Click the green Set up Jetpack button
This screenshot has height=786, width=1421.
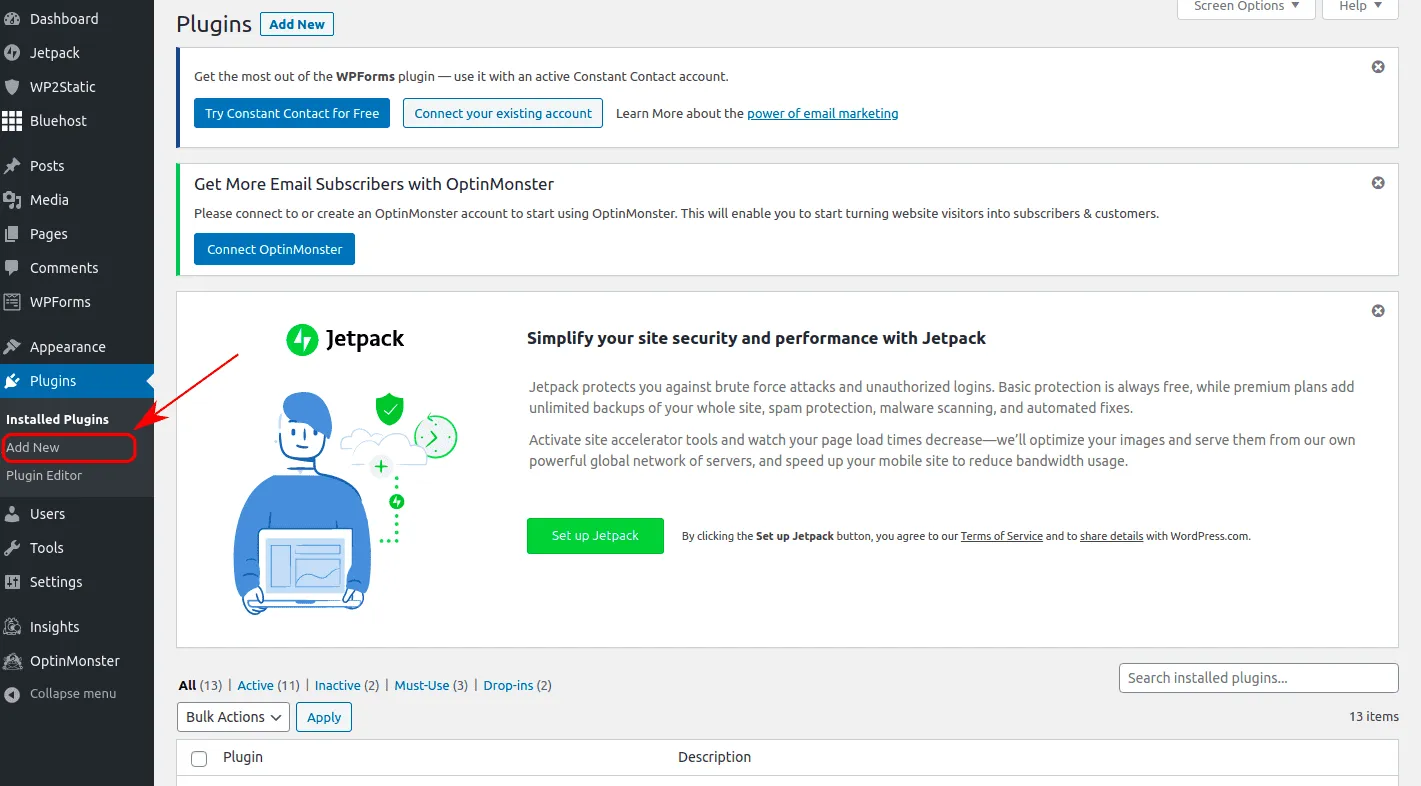click(x=595, y=536)
